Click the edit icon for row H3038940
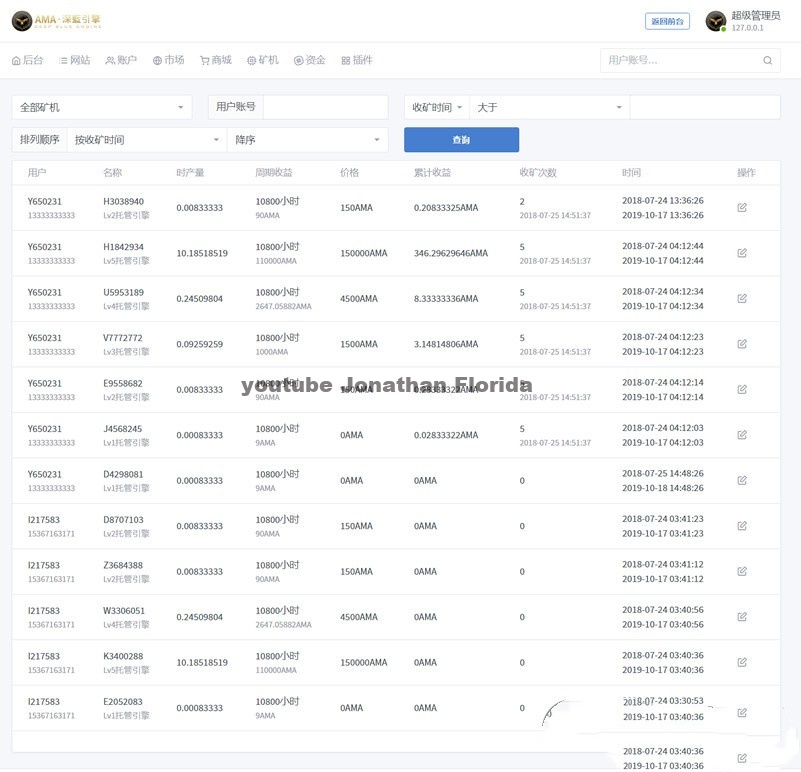 (742, 208)
